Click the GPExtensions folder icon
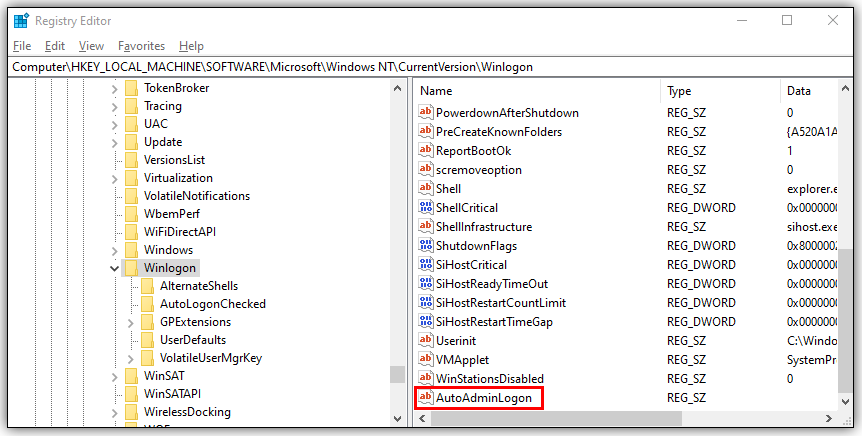This screenshot has width=862, height=436. tap(147, 322)
